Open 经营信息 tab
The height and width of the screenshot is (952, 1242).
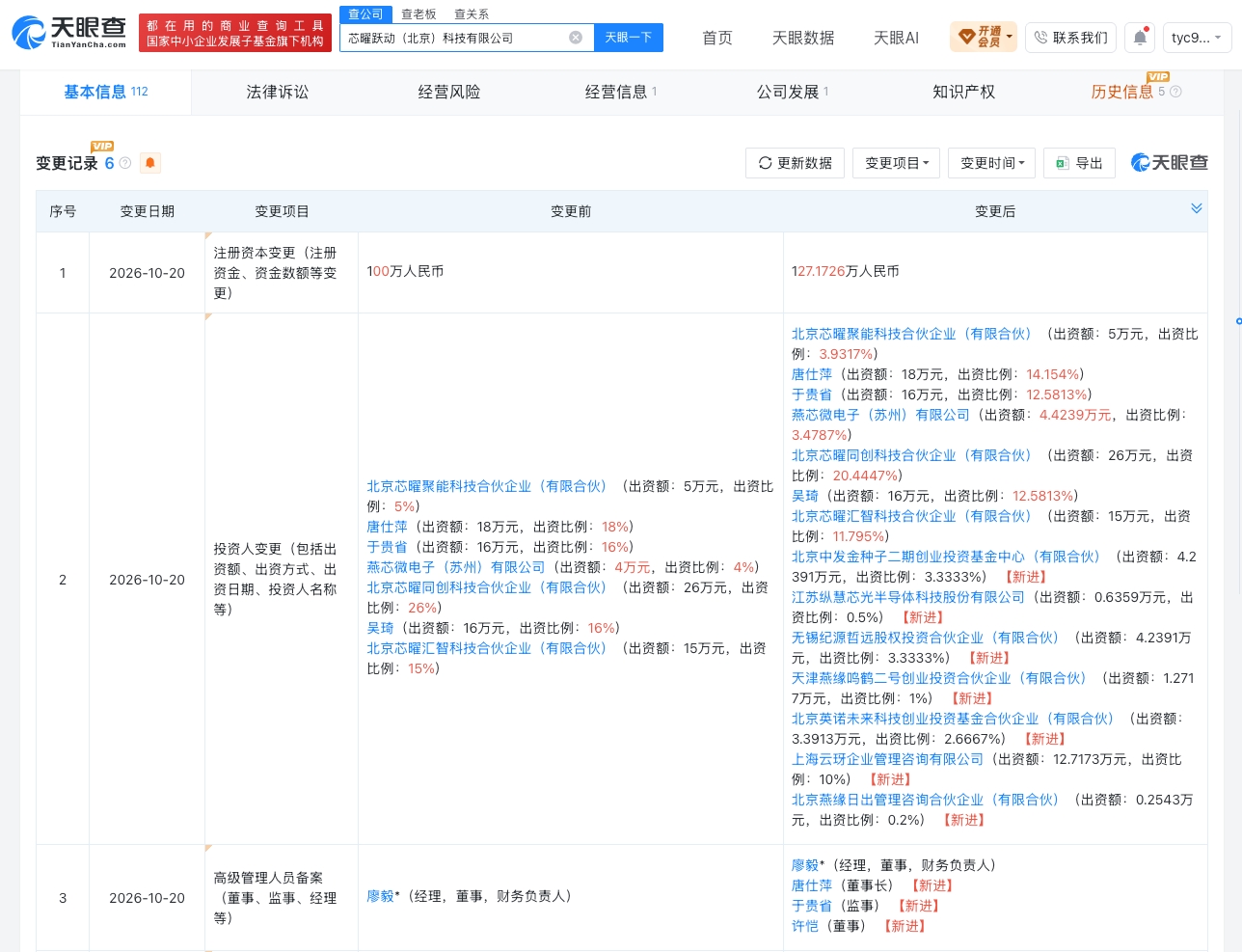(621, 92)
